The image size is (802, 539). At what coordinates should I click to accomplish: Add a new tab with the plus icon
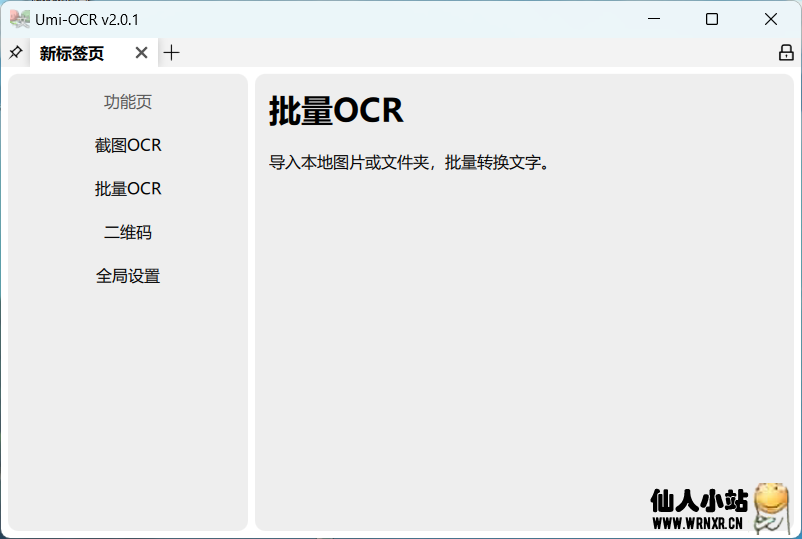pyautogui.click(x=172, y=53)
